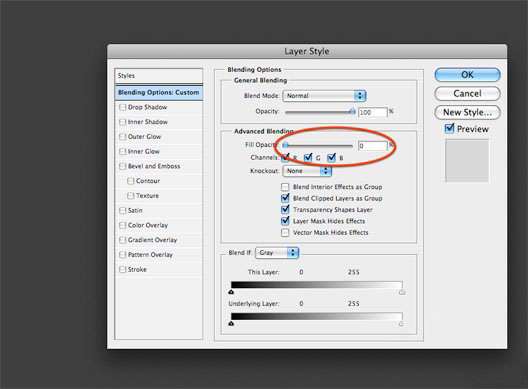Open the Blend Mode Normal dropdown
Screen dimensions: 528x389
tap(324, 96)
